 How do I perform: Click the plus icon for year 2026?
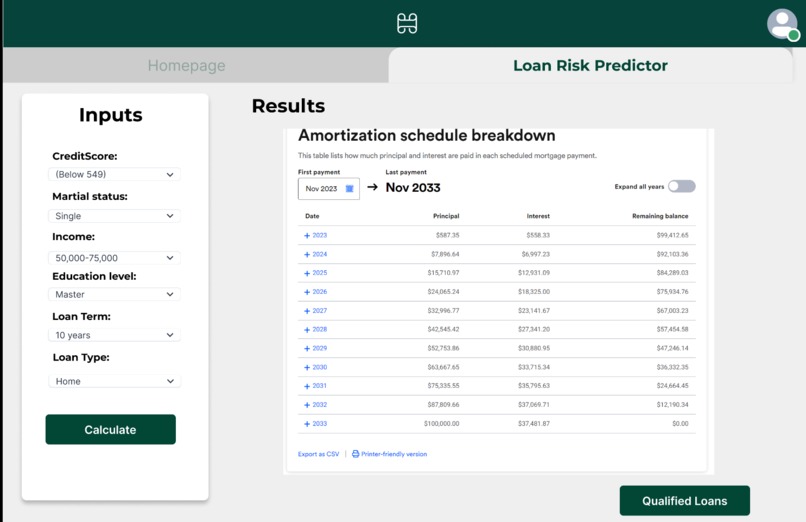click(307, 292)
